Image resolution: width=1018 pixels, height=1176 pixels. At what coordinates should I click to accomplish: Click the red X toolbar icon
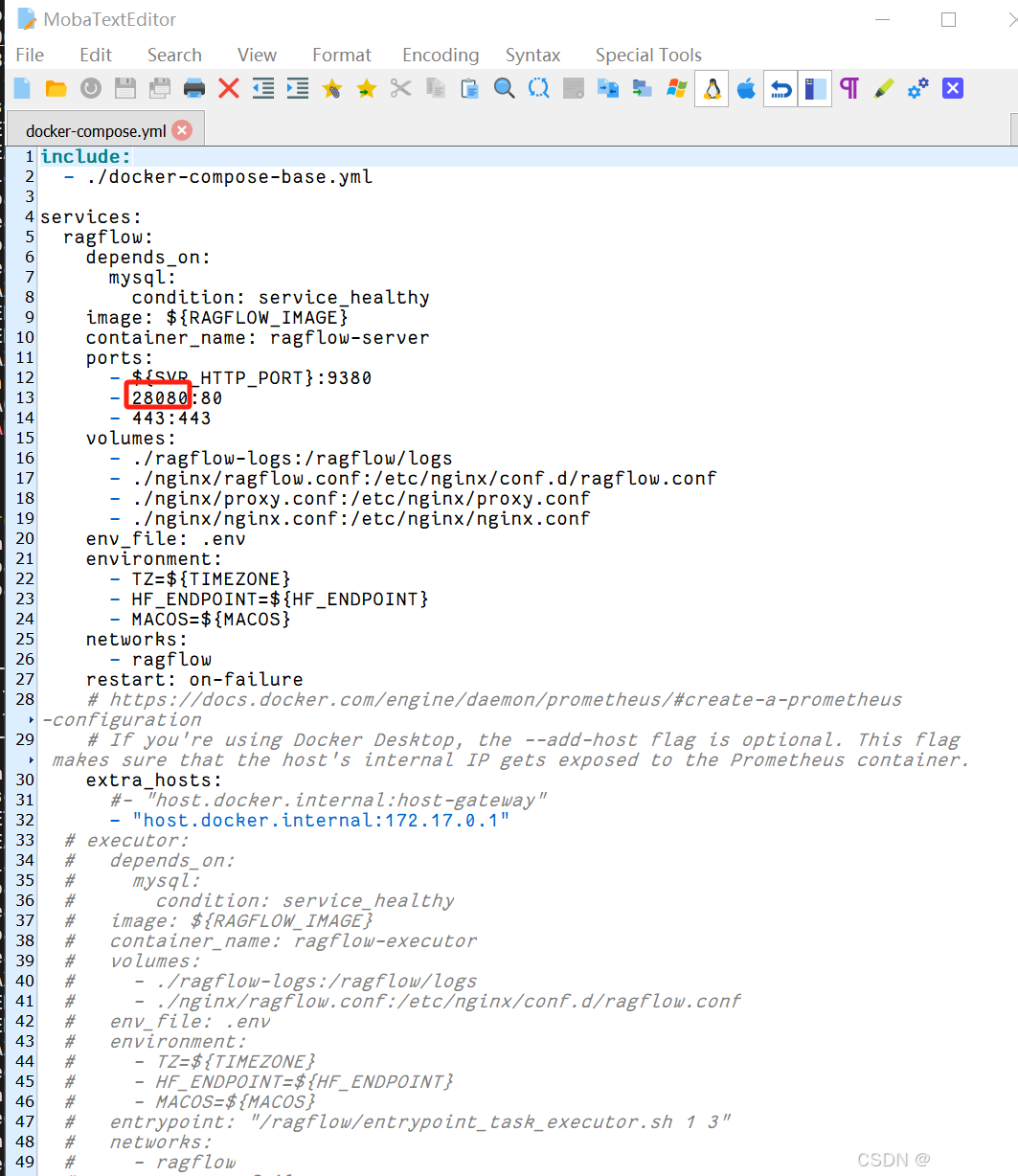(x=229, y=89)
